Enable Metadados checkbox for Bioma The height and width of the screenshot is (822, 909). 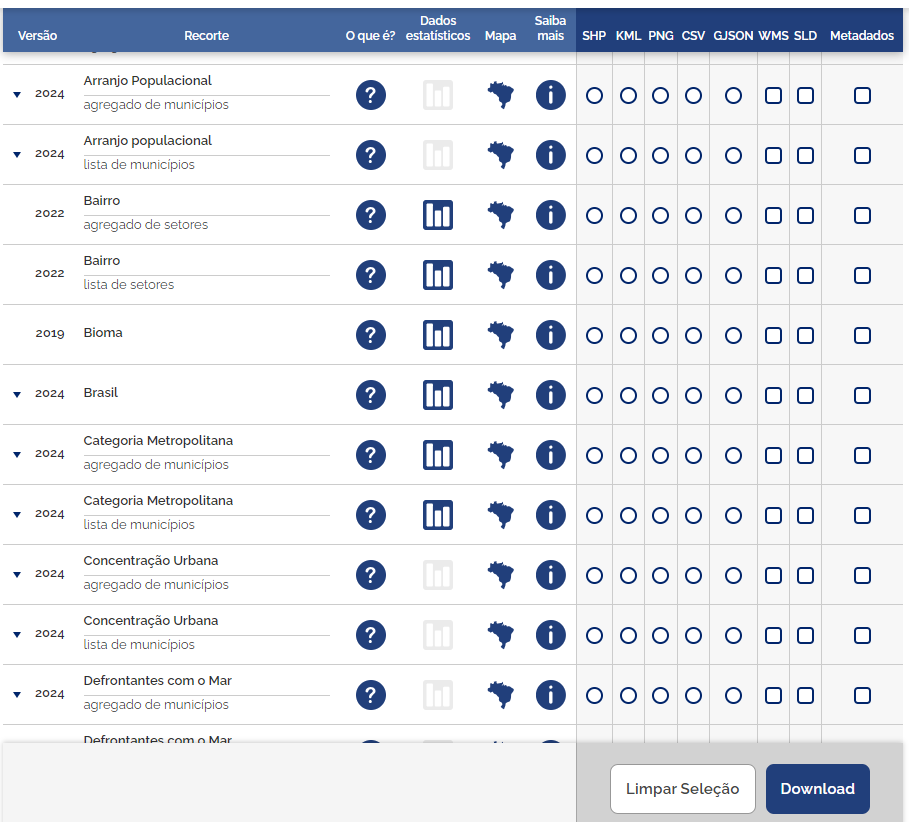pos(862,335)
